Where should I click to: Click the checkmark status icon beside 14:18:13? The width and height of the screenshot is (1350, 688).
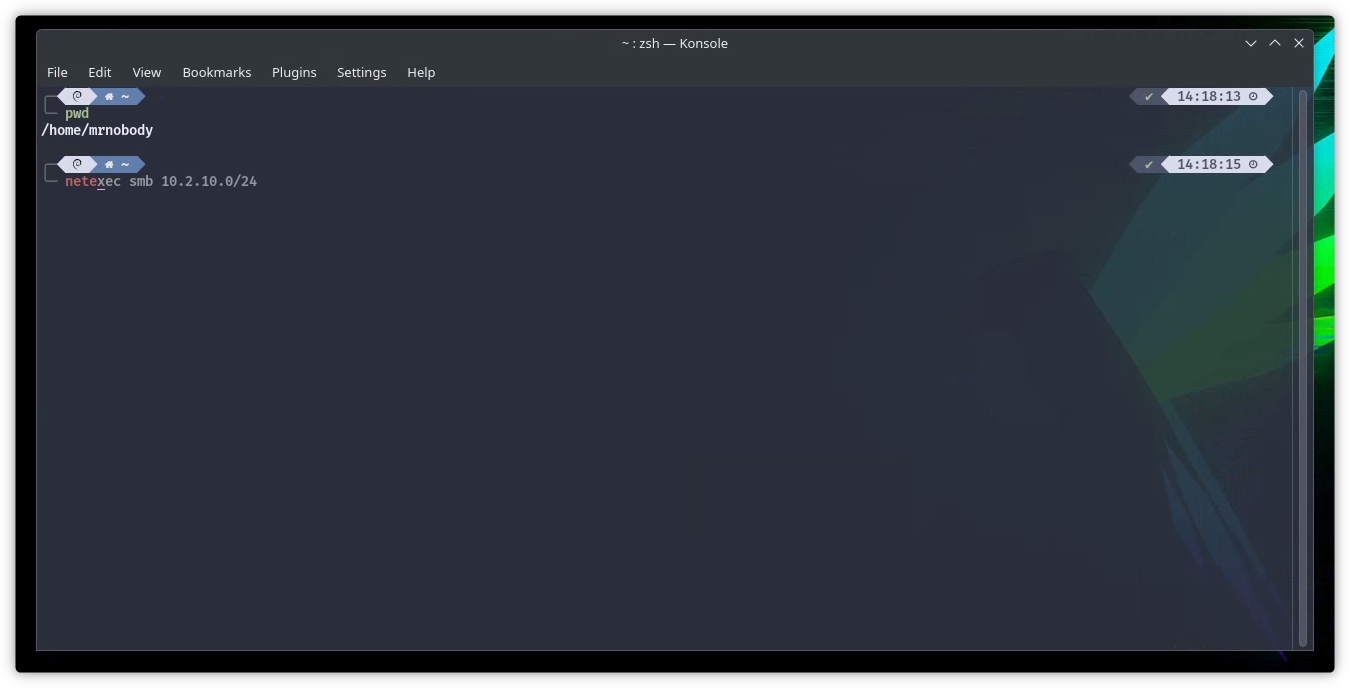1149,96
